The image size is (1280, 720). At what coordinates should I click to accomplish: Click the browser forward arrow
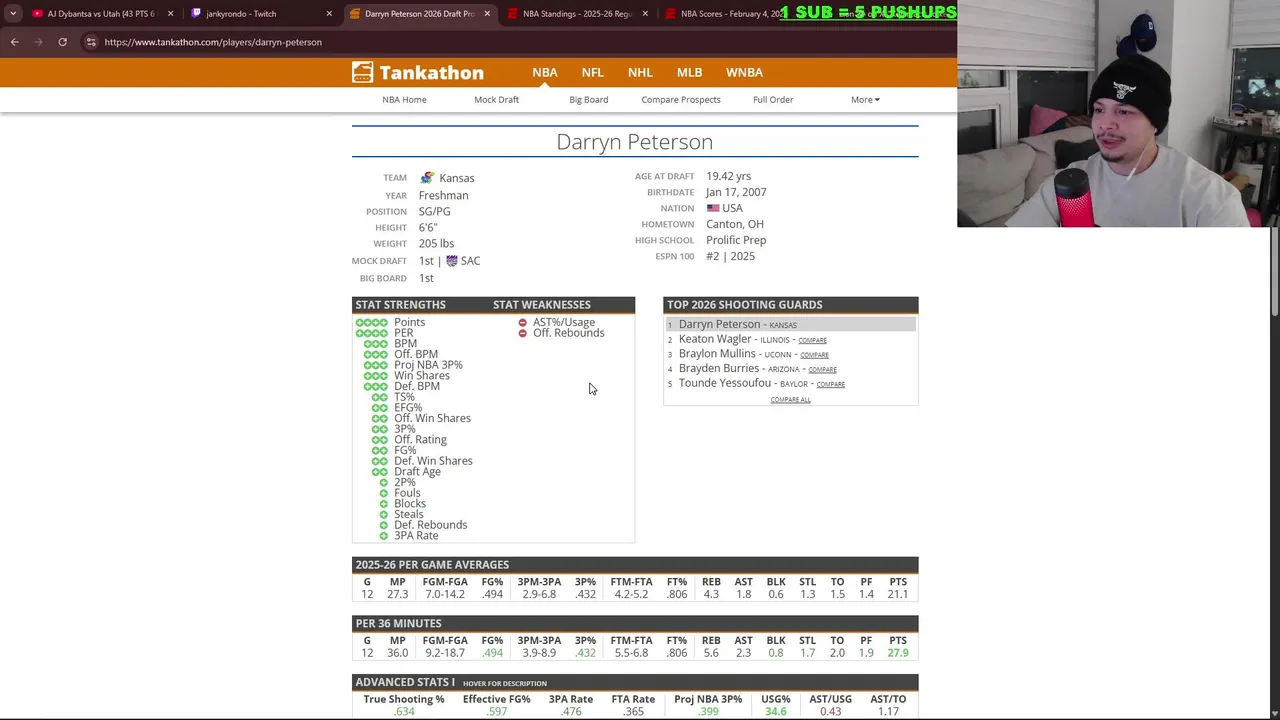[x=38, y=42]
